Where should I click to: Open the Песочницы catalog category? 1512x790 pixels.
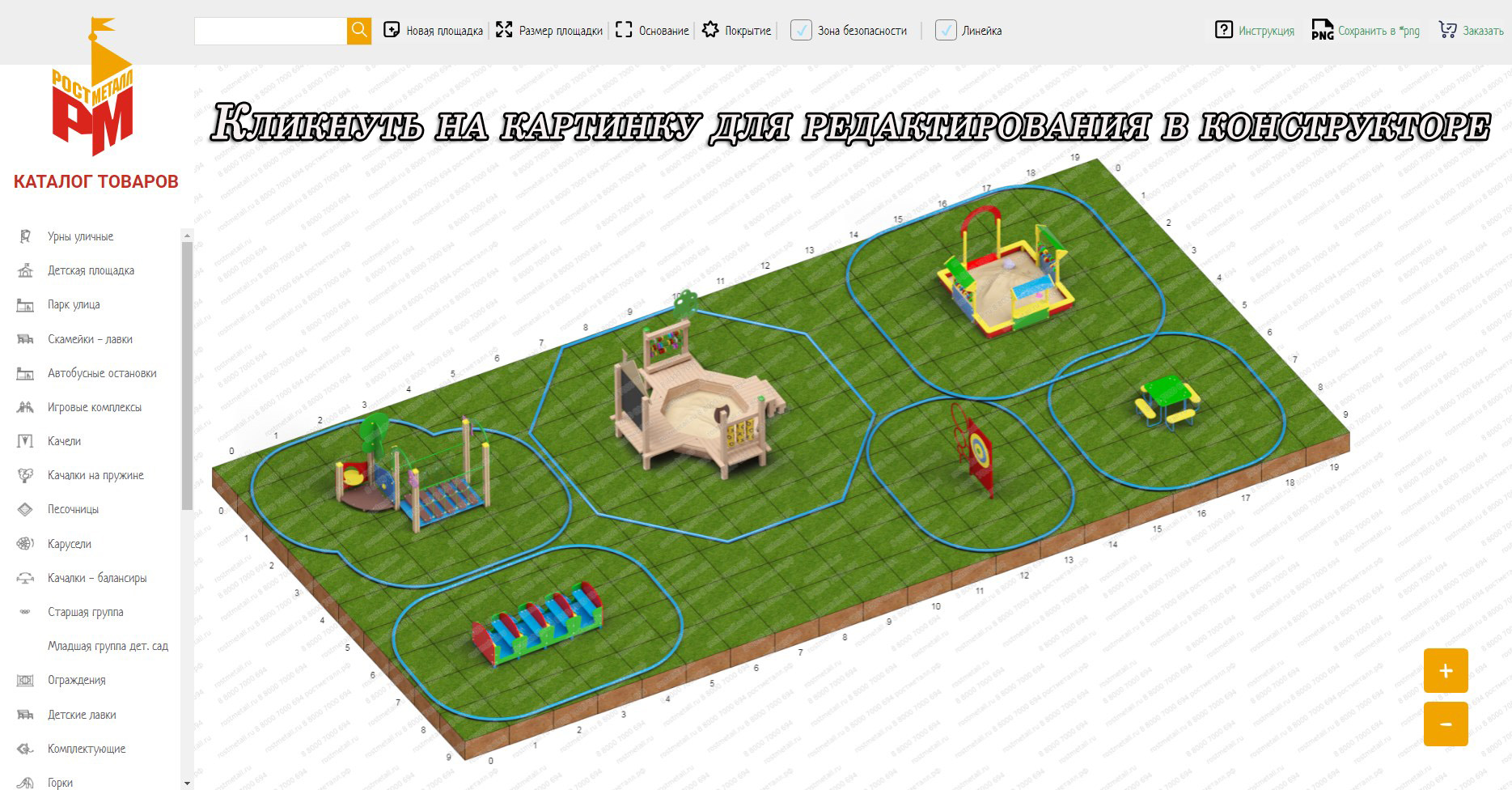[73, 509]
